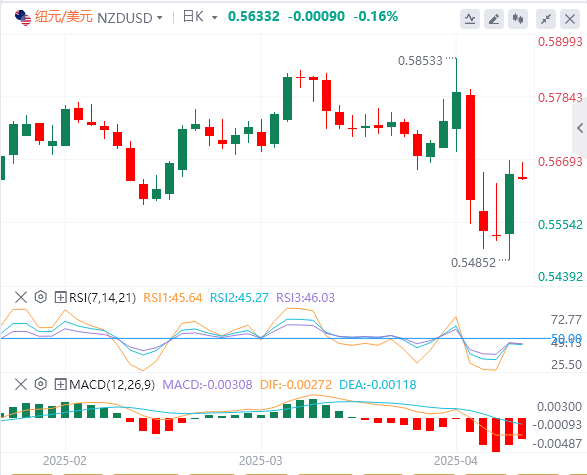Viewport: 587px width, 475px height.
Task: Click the RSI1:45.64 value
Action: pos(173,298)
